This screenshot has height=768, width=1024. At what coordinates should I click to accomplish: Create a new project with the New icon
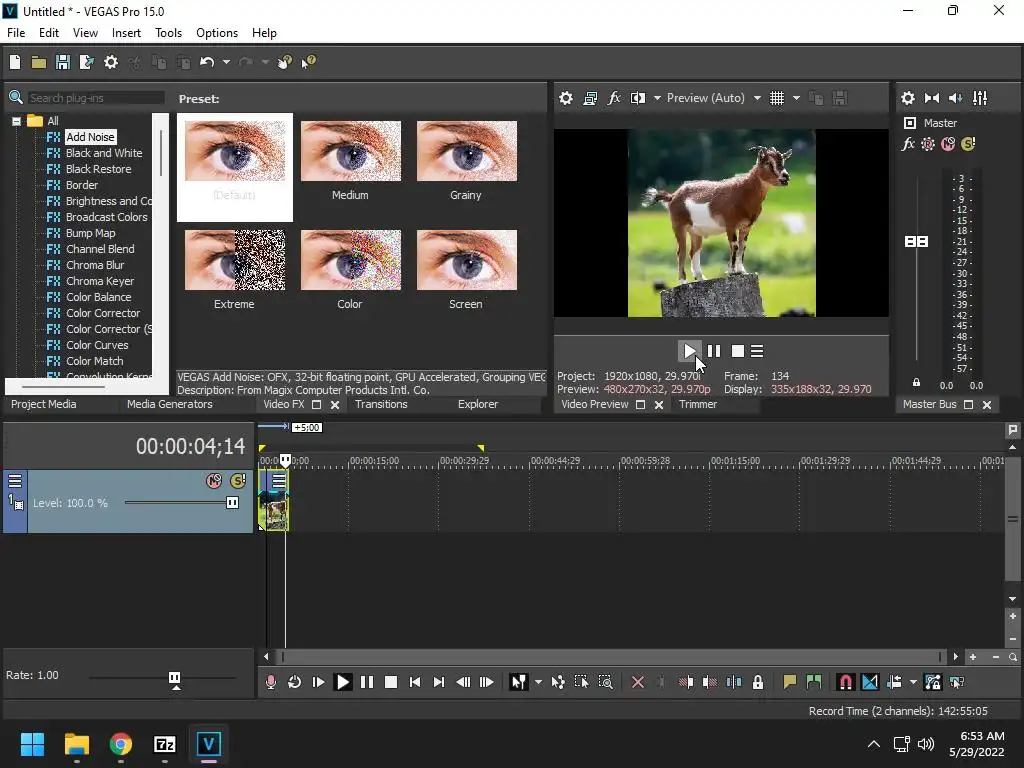(15, 62)
